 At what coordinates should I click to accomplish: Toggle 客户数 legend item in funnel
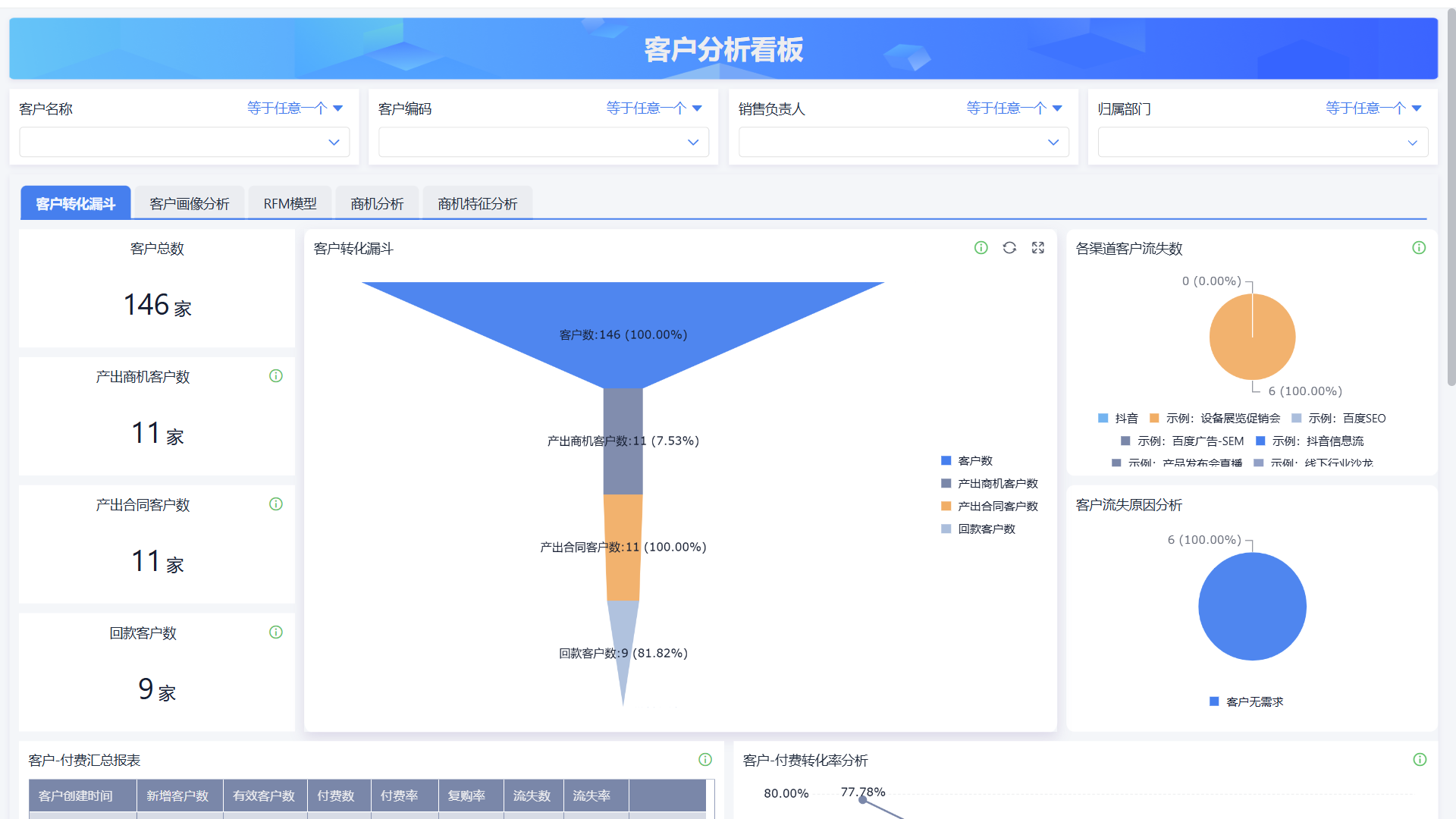click(x=974, y=461)
